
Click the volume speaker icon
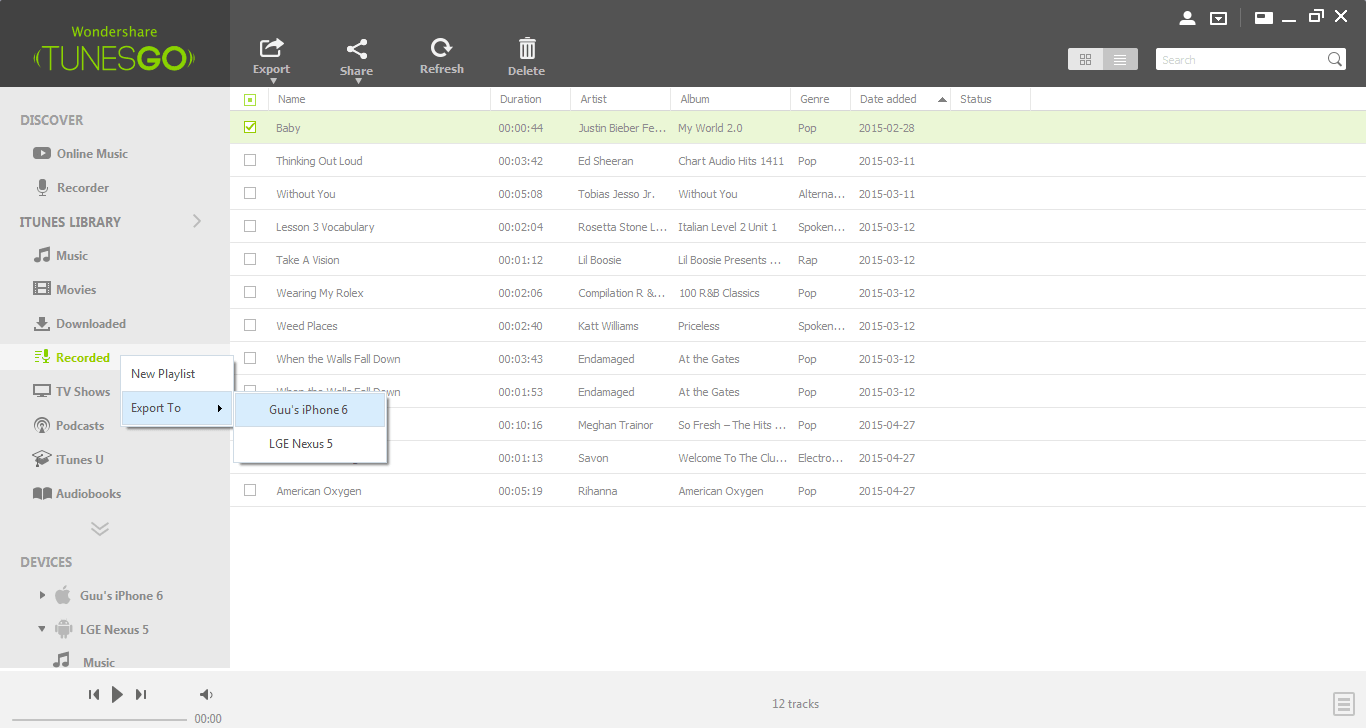tap(206, 694)
